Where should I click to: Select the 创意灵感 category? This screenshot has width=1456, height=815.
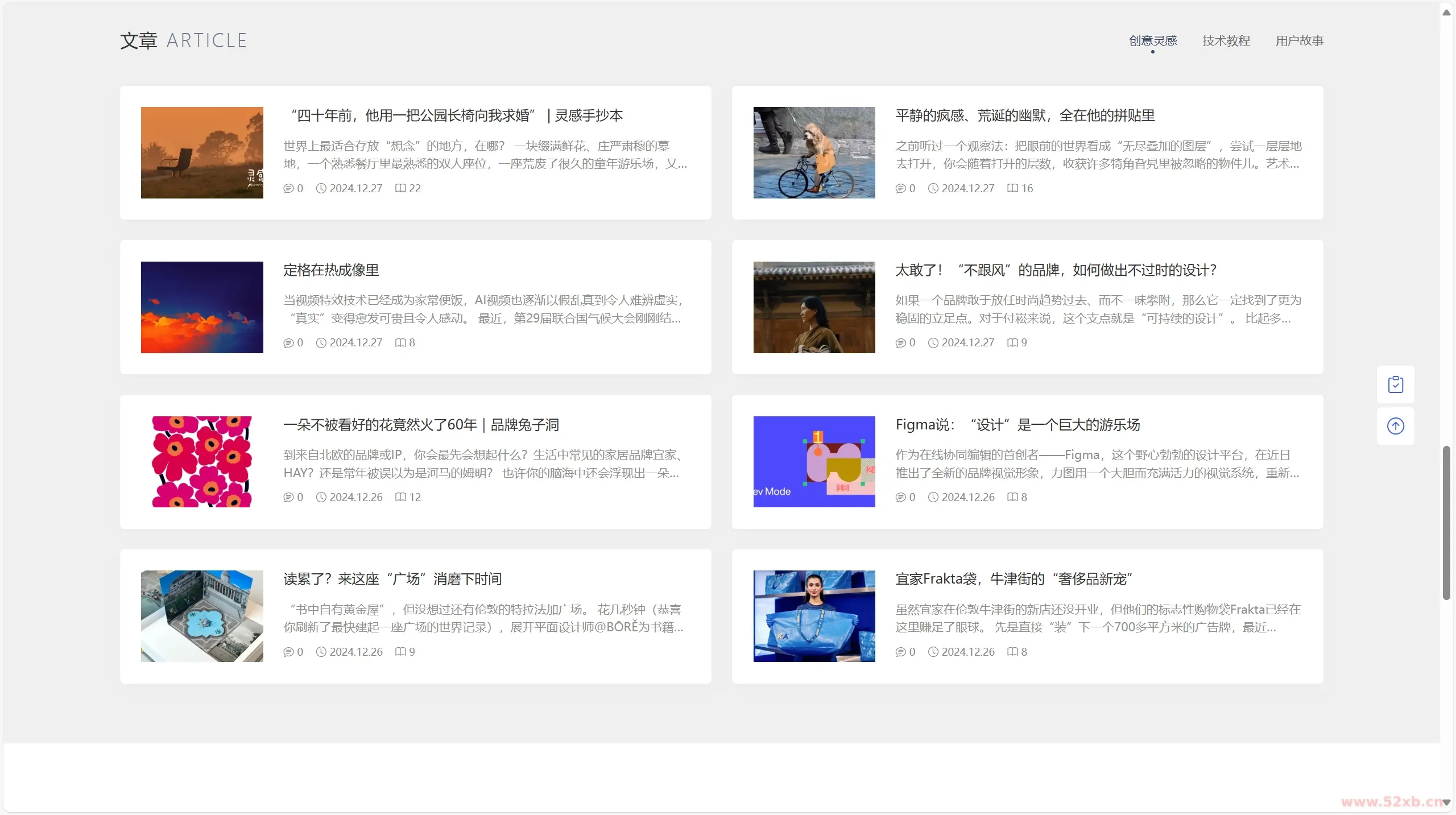pyautogui.click(x=1152, y=40)
